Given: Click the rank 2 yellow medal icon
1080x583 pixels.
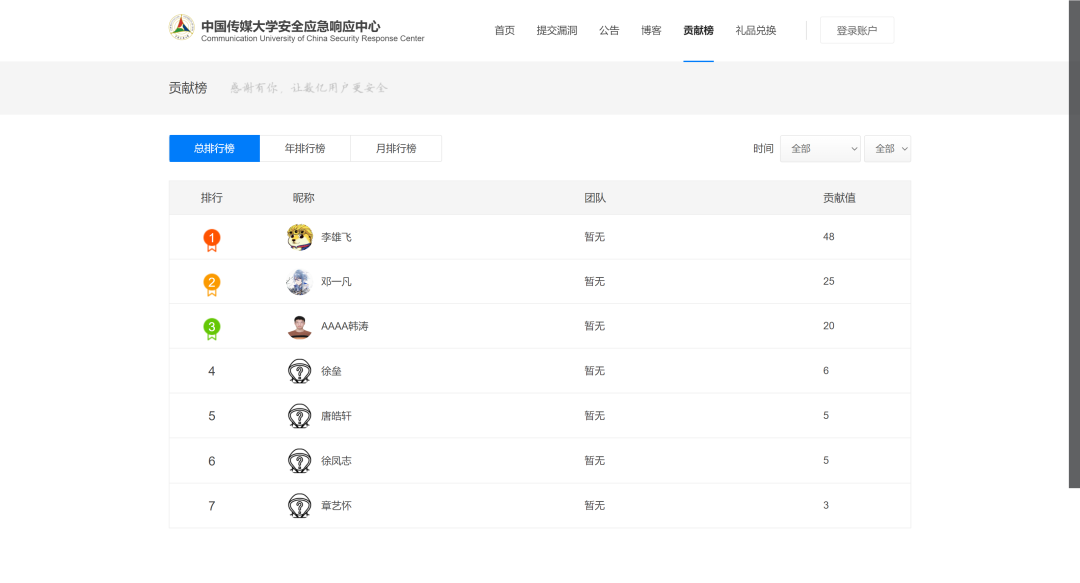Looking at the screenshot, I should pos(212,284).
